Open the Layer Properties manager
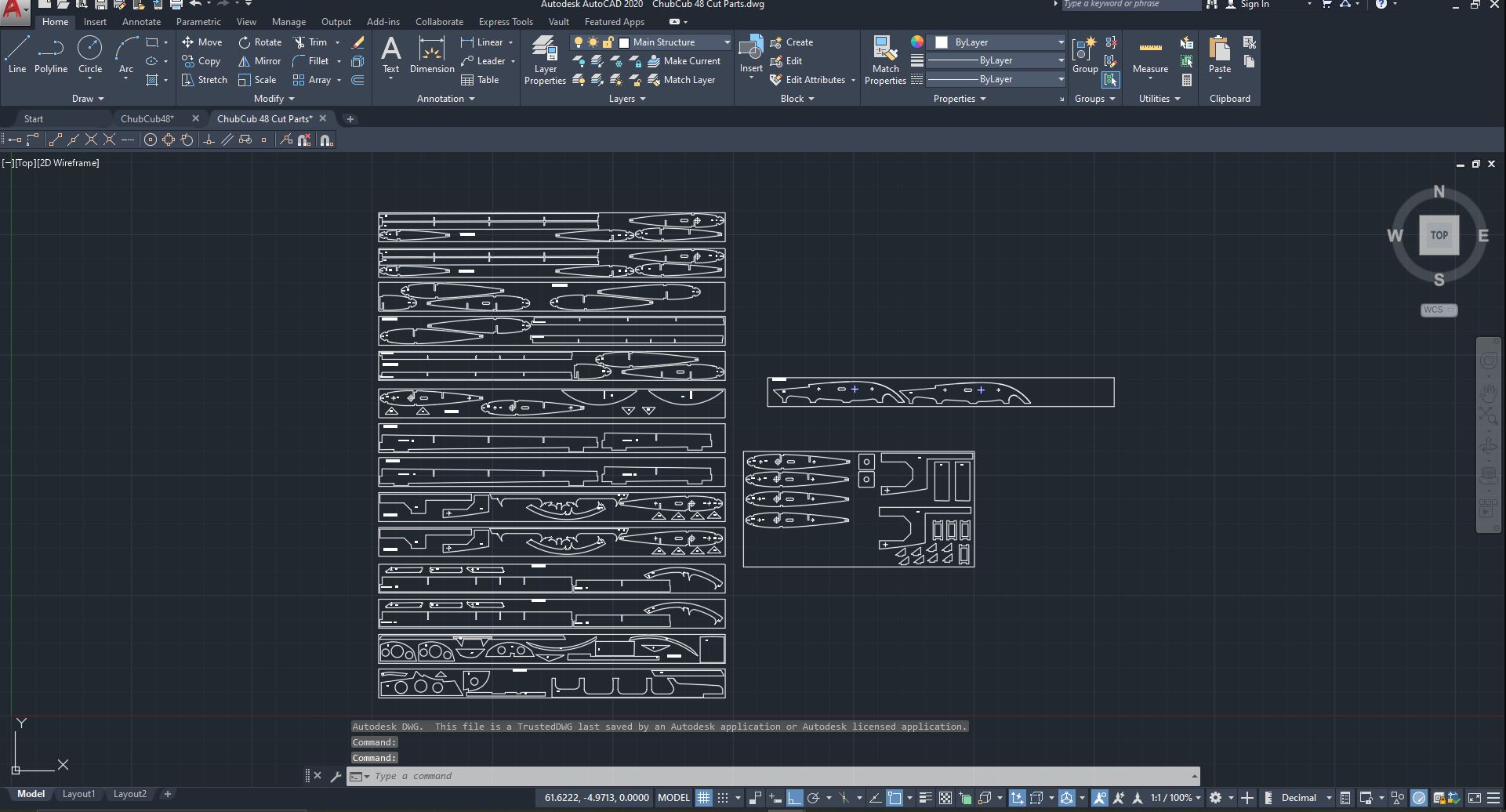This screenshot has width=1506, height=812. [x=544, y=60]
